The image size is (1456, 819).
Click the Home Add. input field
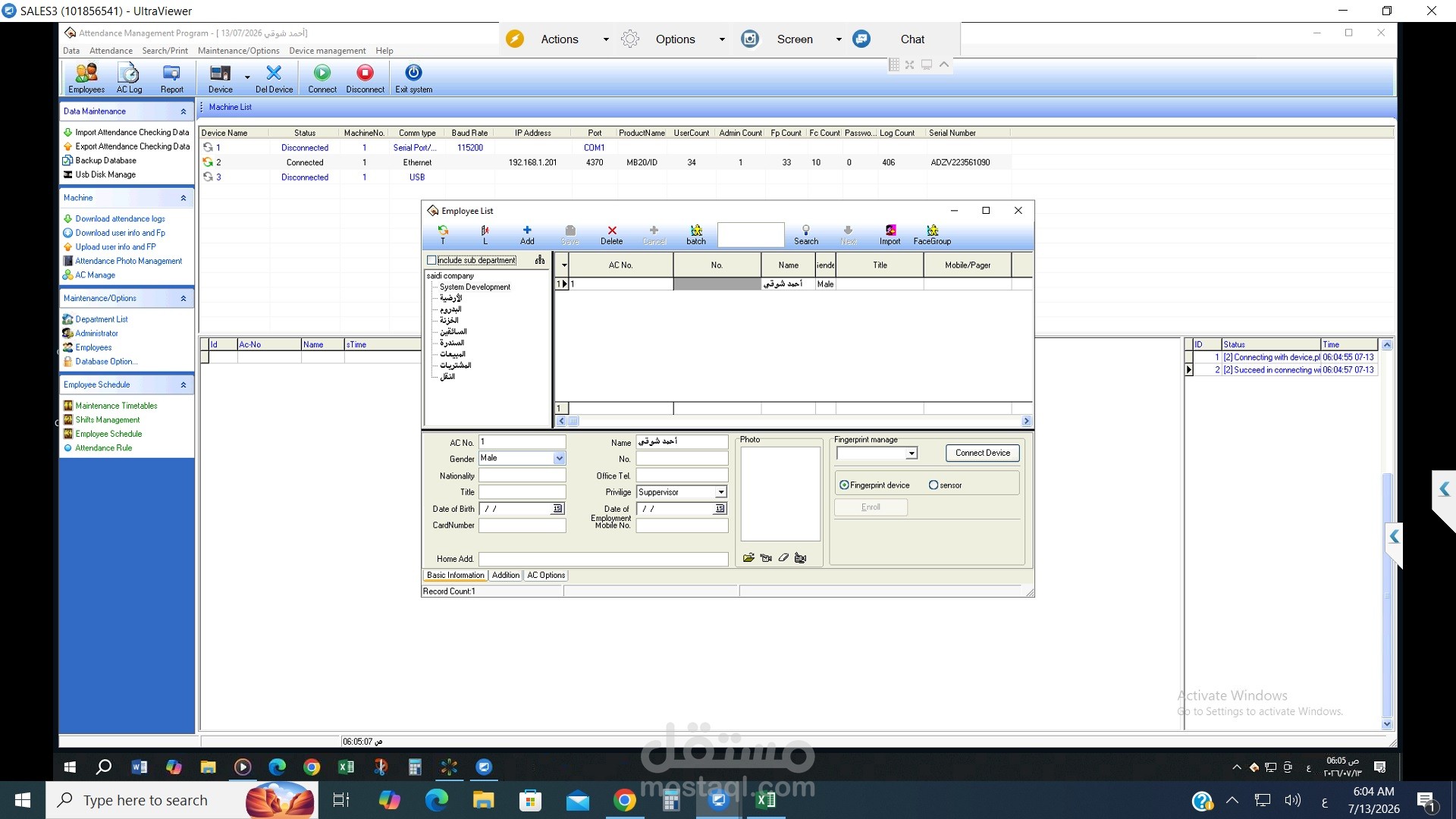(x=604, y=559)
